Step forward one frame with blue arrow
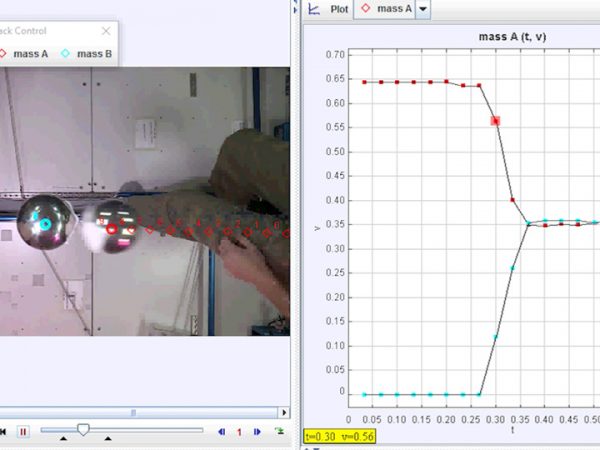Screen dimensions: 600x450 point(257,432)
